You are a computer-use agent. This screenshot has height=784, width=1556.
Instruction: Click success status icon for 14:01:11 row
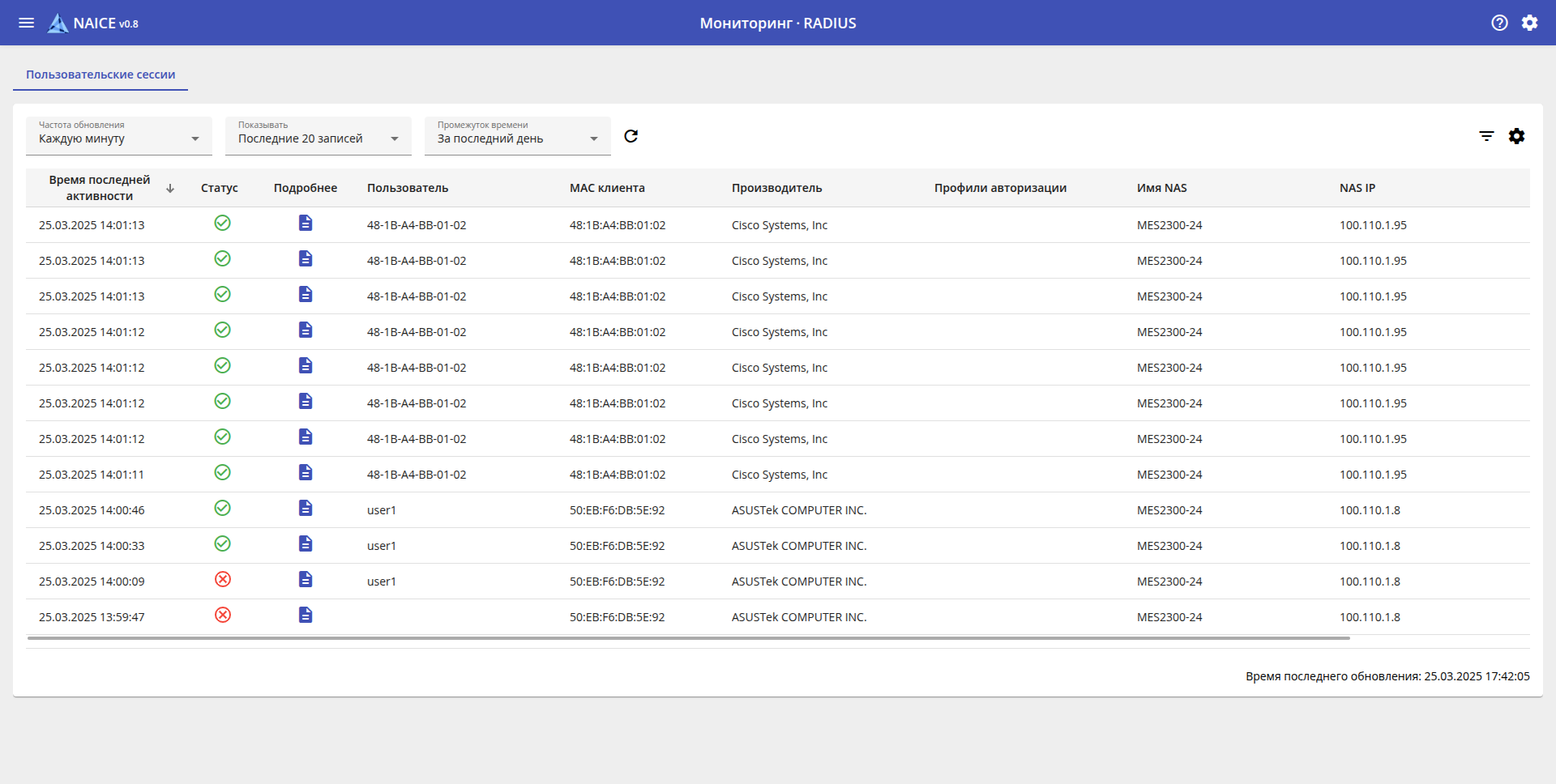pyautogui.click(x=223, y=473)
